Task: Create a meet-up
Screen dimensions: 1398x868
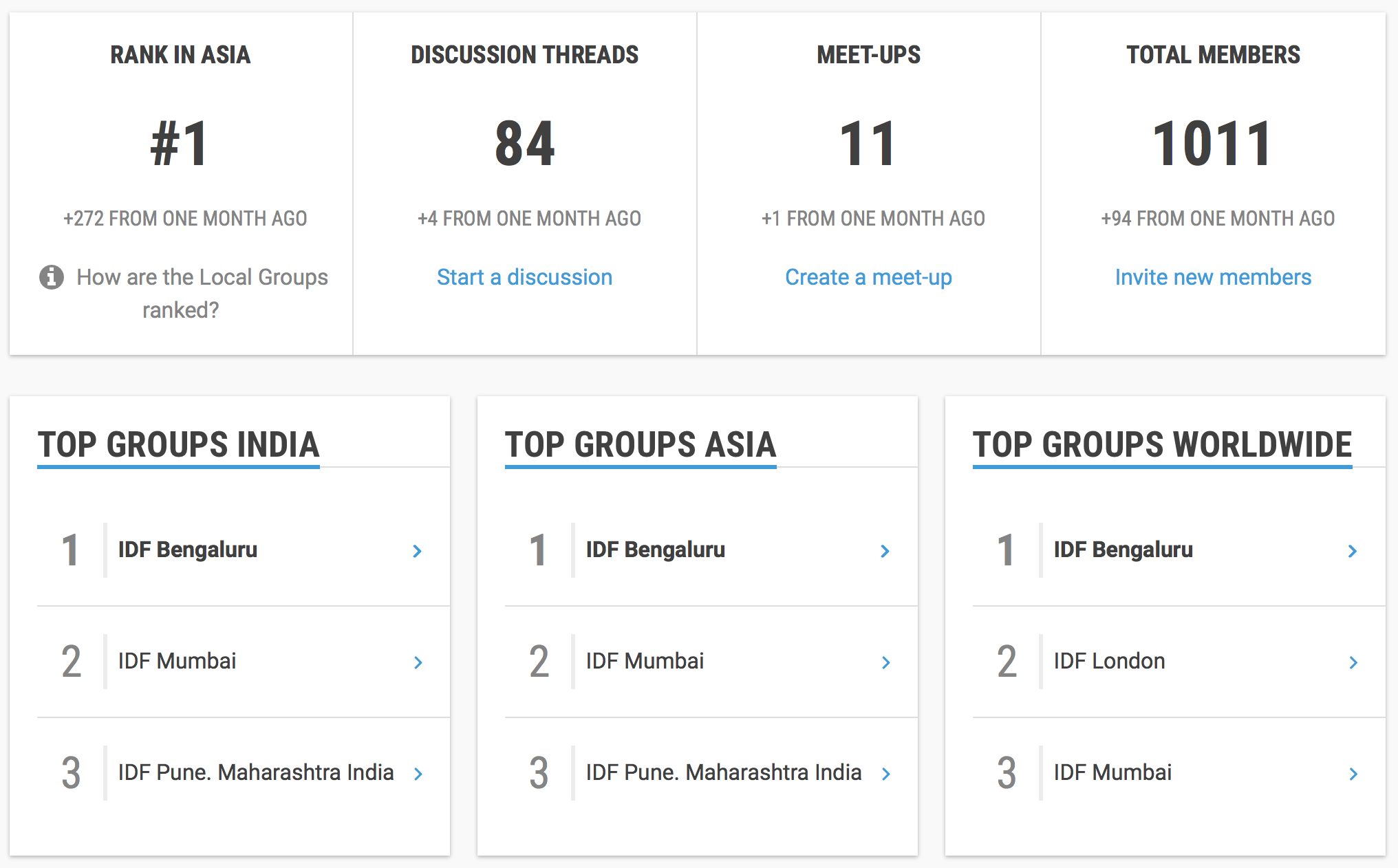Action: pos(868,277)
